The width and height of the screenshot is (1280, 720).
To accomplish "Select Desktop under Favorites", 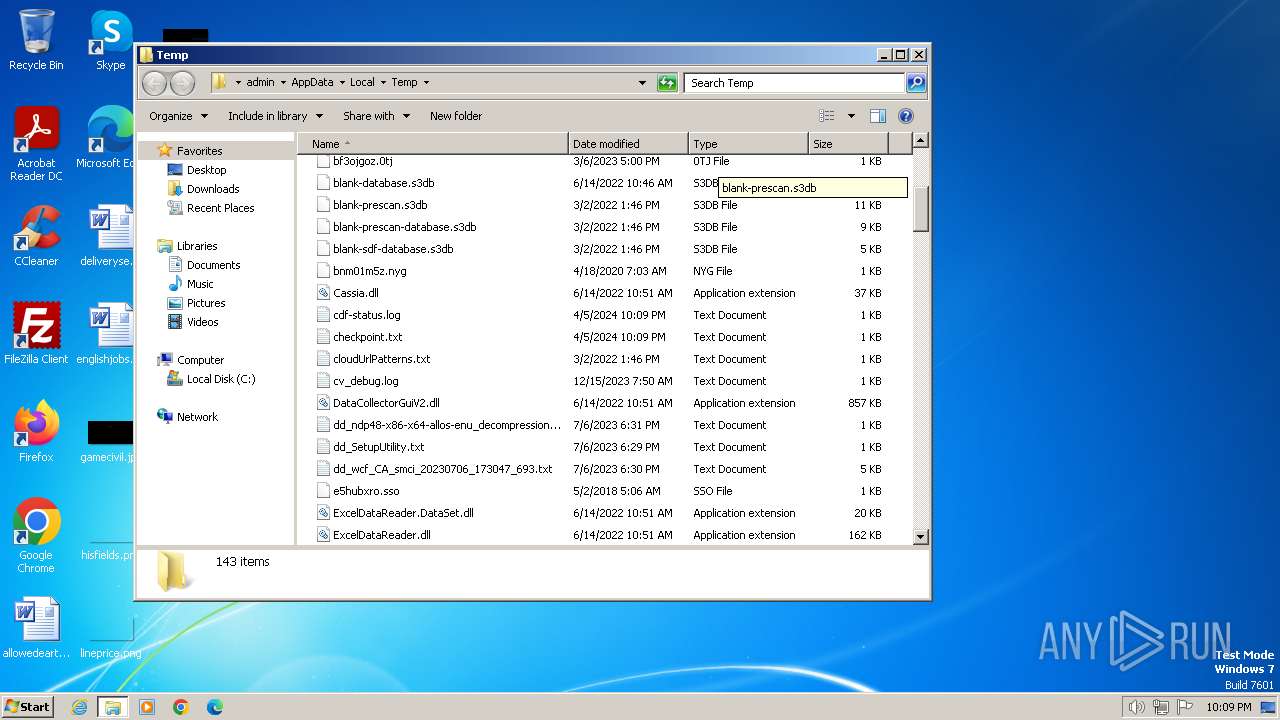I will [x=206, y=170].
